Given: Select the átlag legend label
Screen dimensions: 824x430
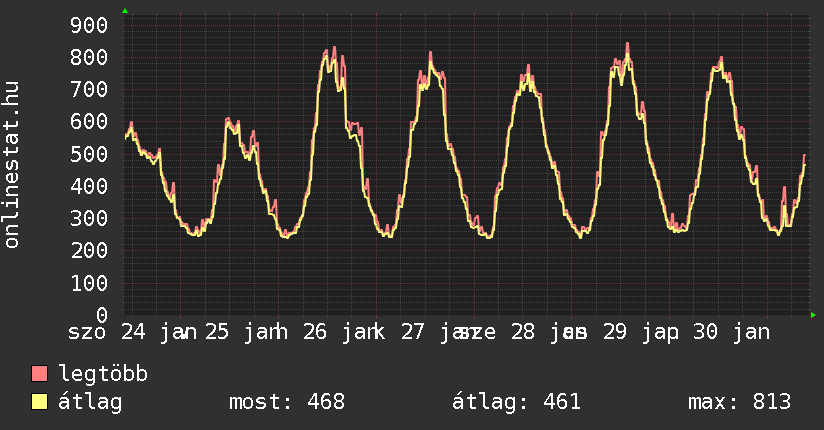Looking at the screenshot, I should pyautogui.click(x=90, y=402).
